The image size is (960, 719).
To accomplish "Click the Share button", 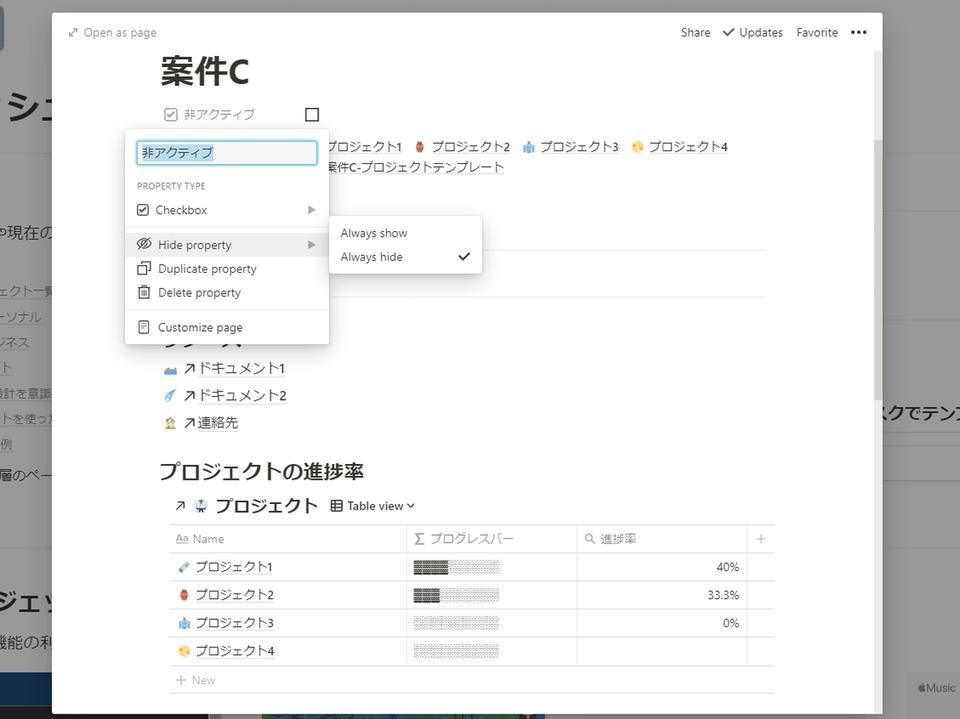I will click(x=696, y=32).
